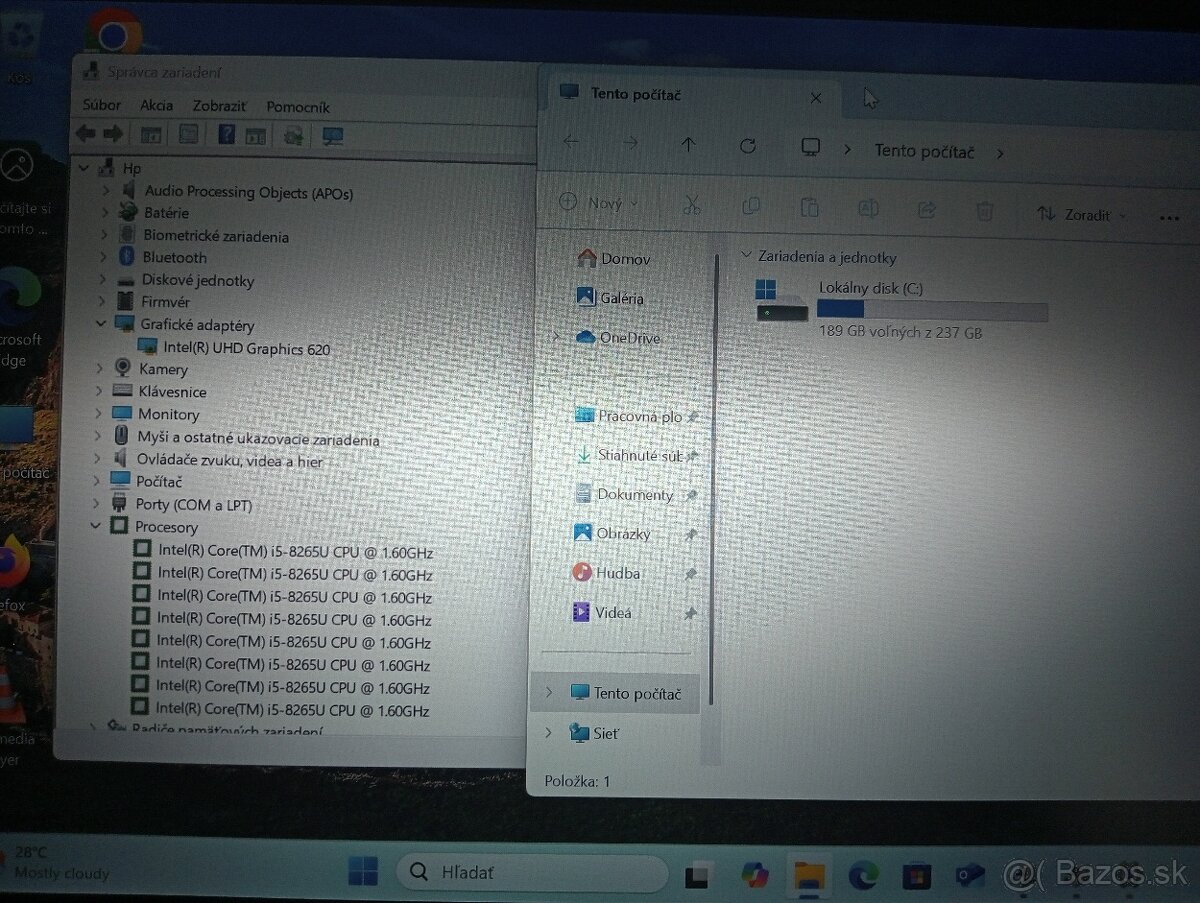Pin the OneDrive entry in the sidebar

[689, 338]
